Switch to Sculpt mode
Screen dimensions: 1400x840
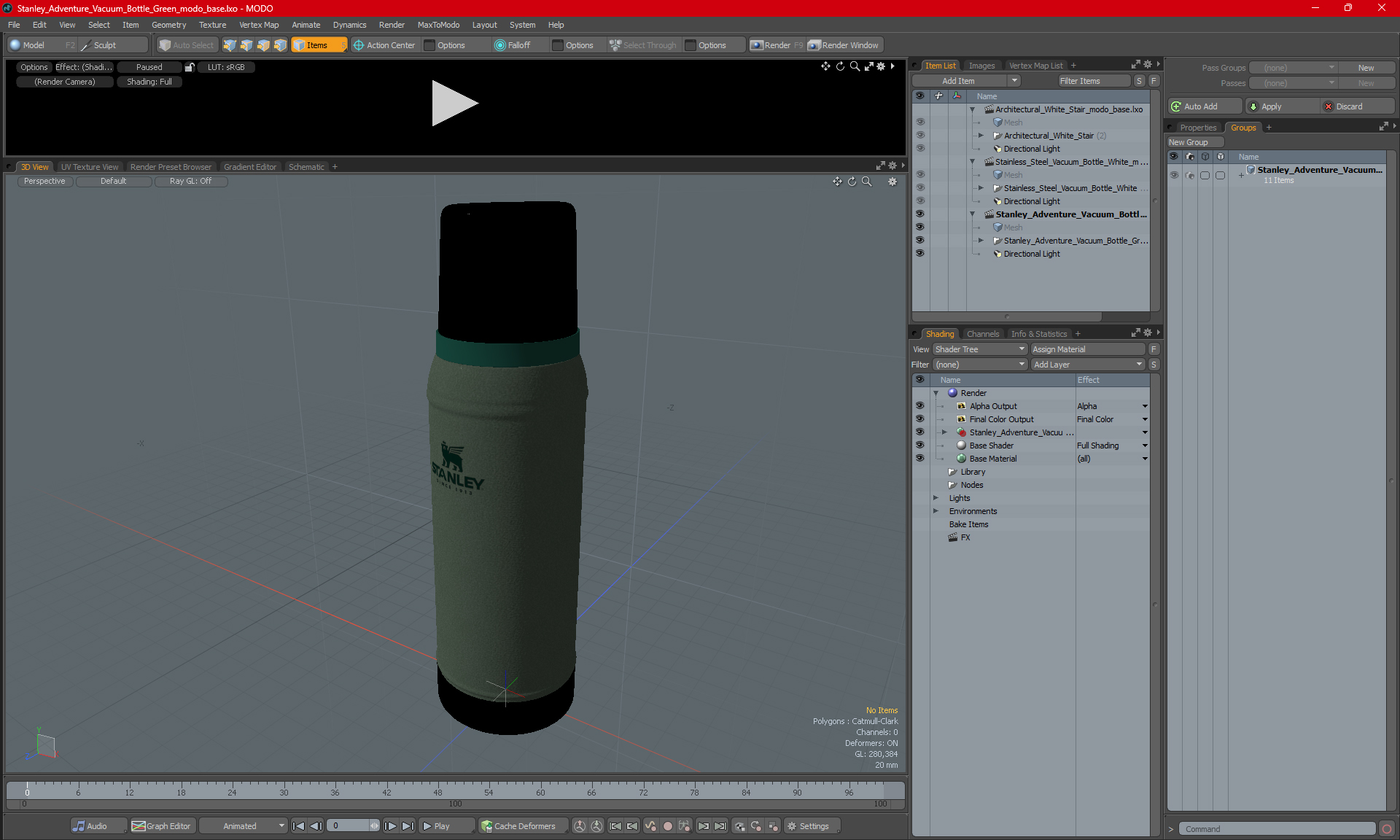[x=113, y=45]
